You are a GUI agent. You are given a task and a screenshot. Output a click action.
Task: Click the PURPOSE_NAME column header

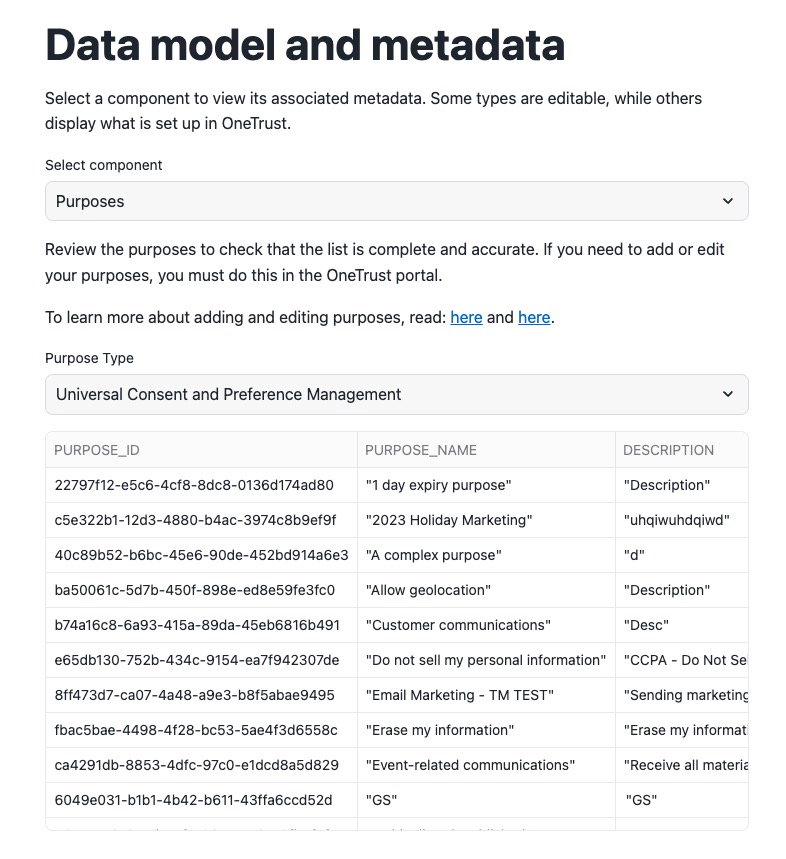coord(421,450)
